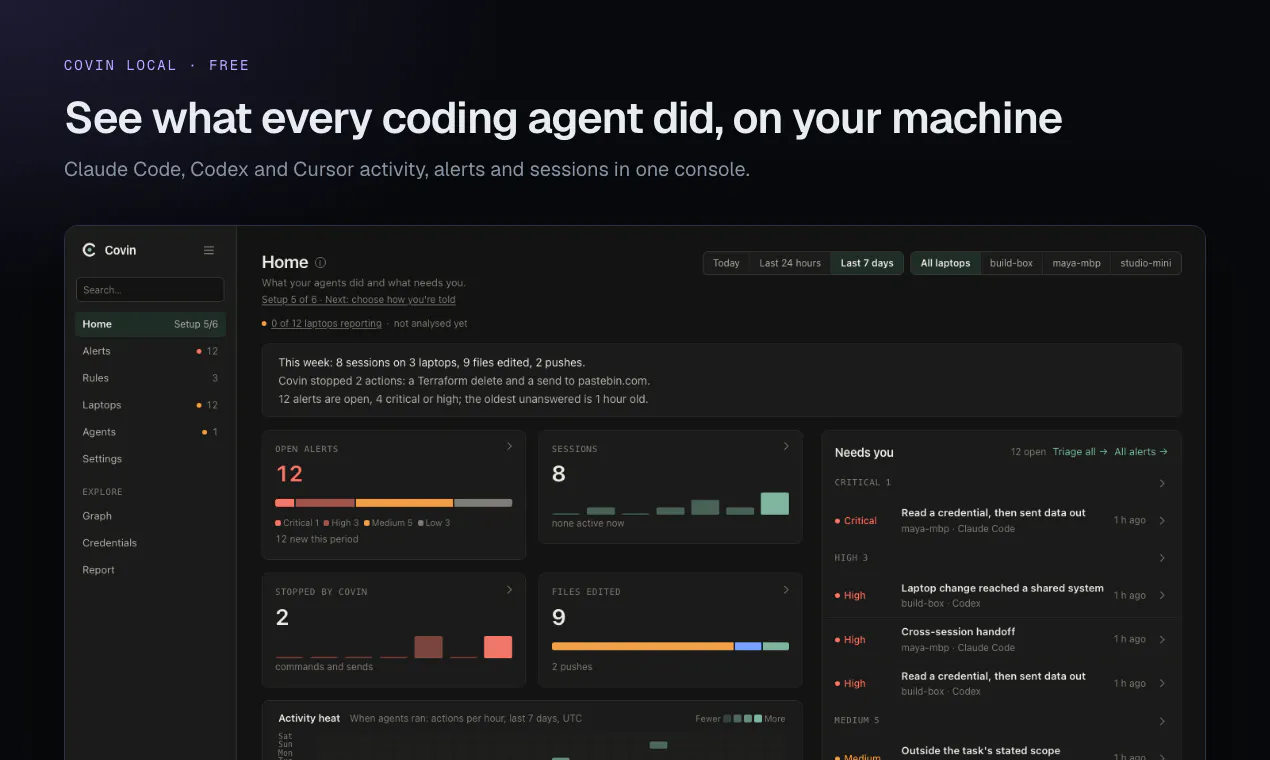Screen dimensions: 1270x760
Task: Click the orange dot beside Agents count
Action: point(204,432)
